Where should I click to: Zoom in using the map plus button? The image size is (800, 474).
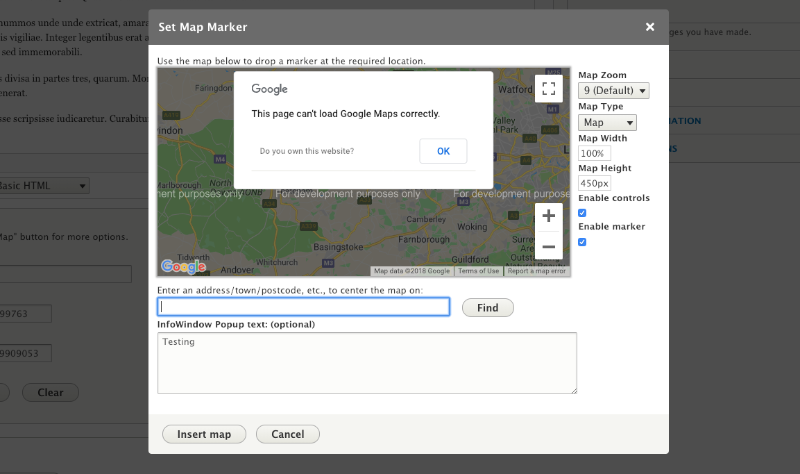tap(548, 216)
